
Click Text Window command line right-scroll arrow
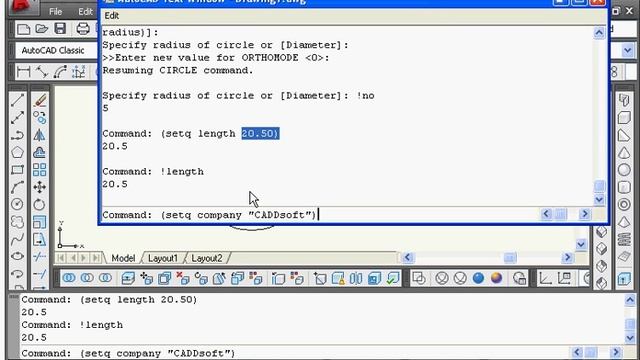(x=584, y=214)
